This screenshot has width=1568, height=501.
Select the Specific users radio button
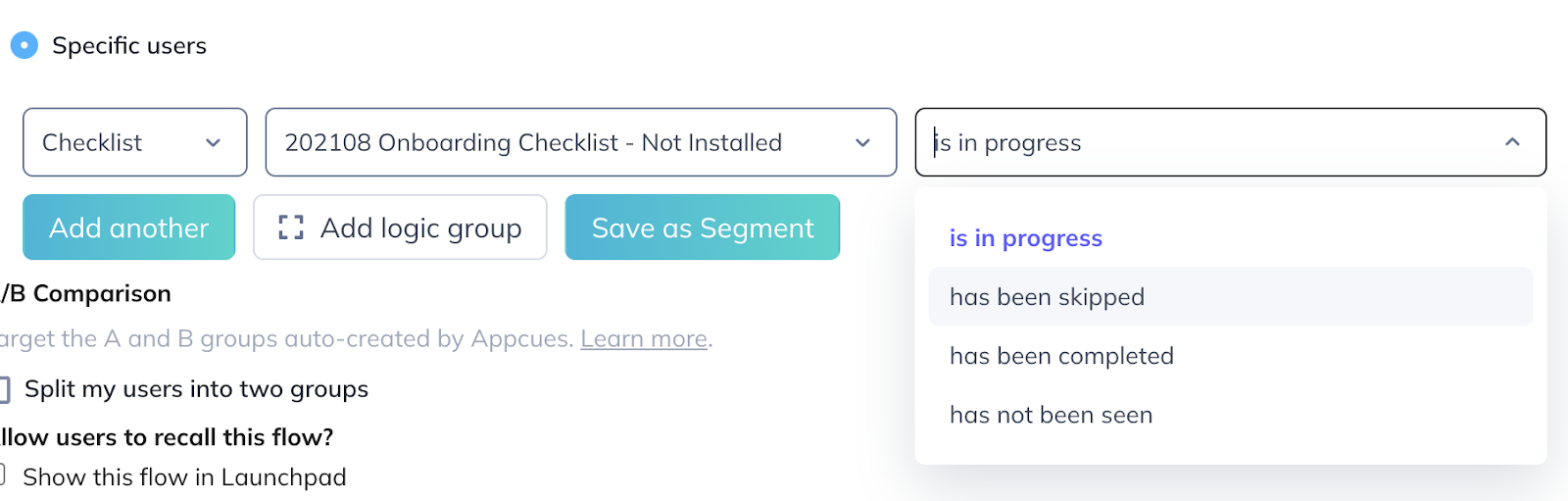tap(24, 45)
